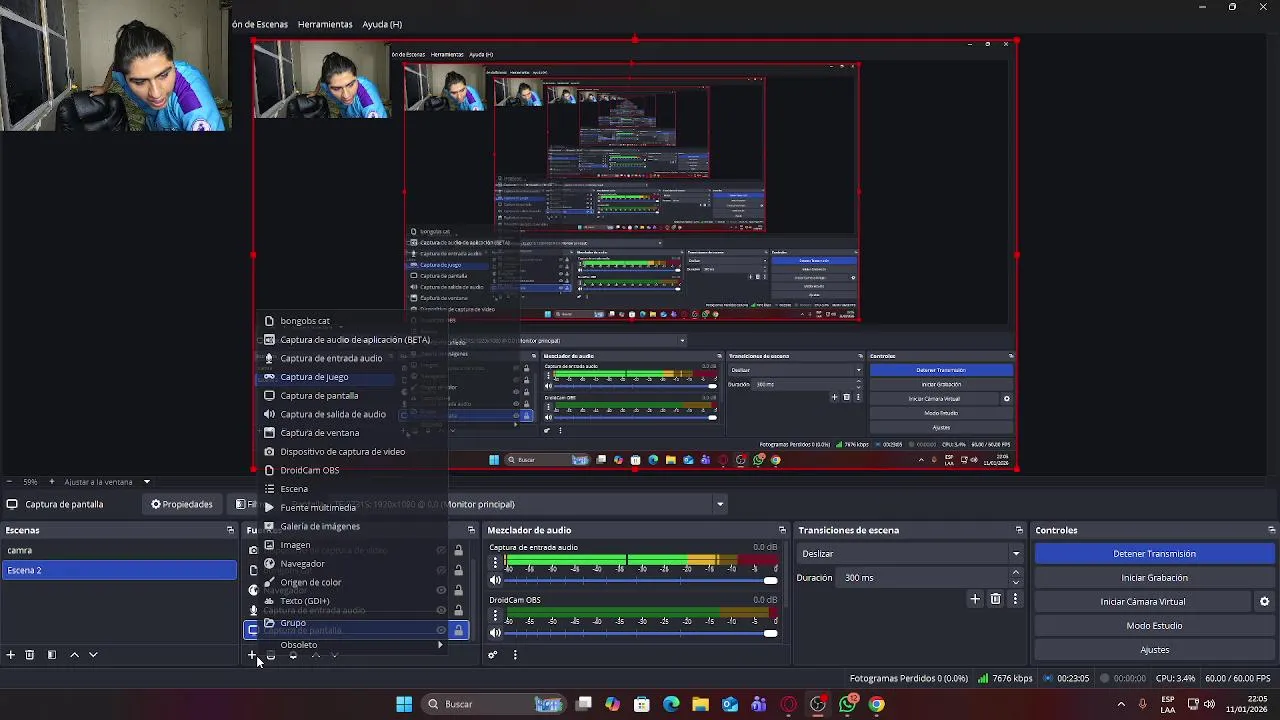Open File Explorer from the taskbar
Screen dimensions: 1280x720
pyautogui.click(x=700, y=704)
